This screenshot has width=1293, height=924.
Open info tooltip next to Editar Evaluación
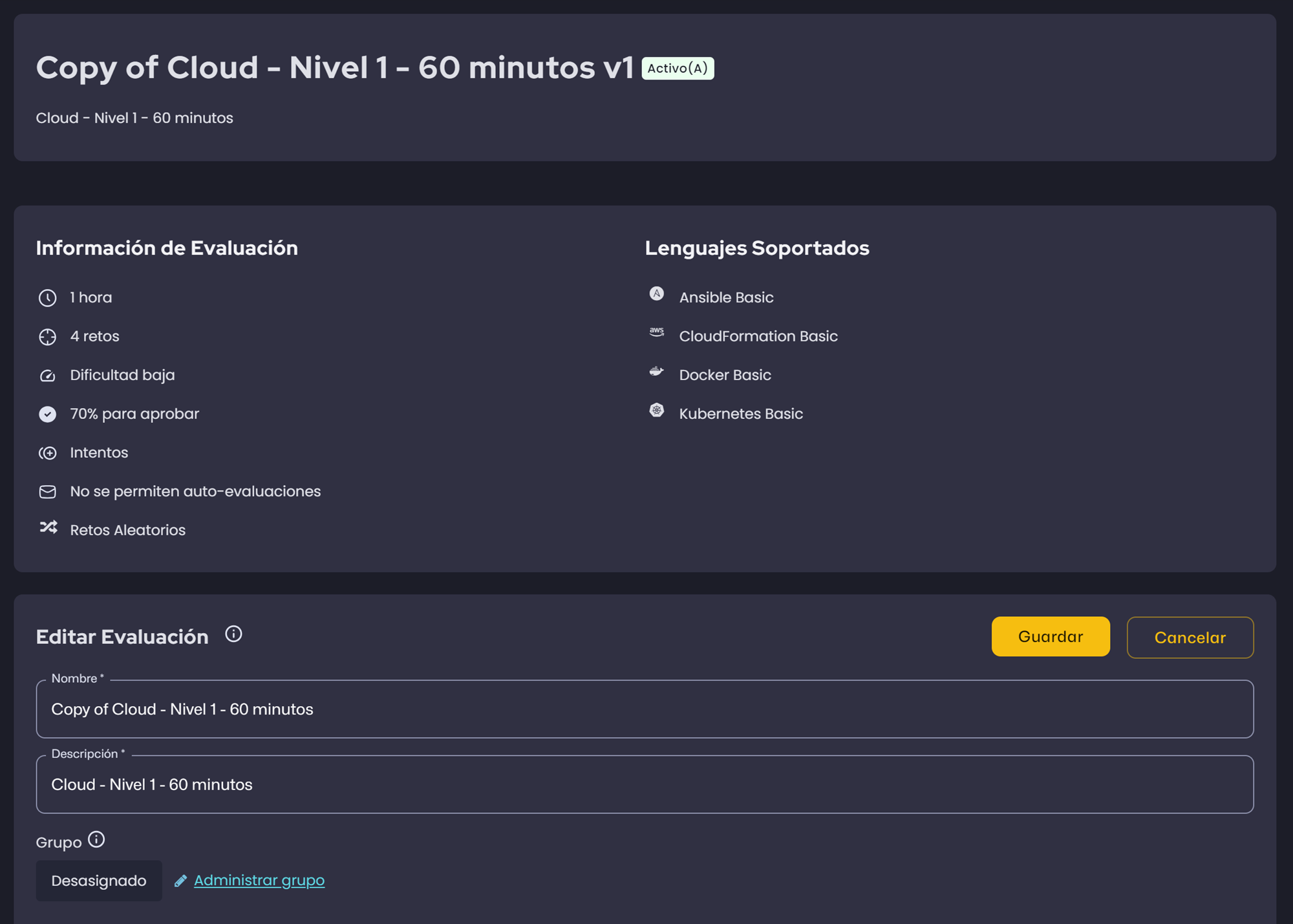(233, 634)
